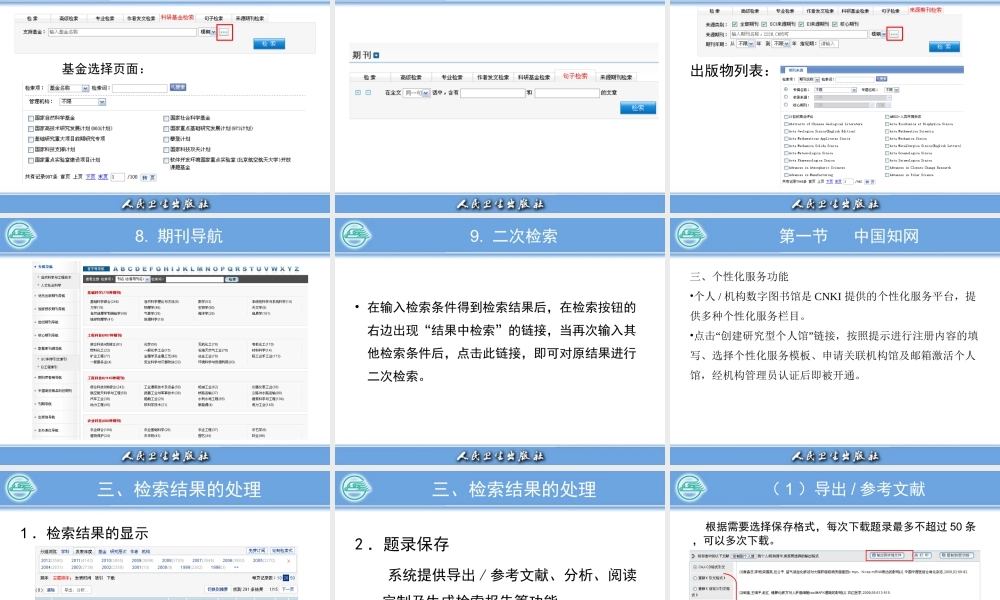
Task: Select the 专辑名称 radio button
Action: [786, 90]
